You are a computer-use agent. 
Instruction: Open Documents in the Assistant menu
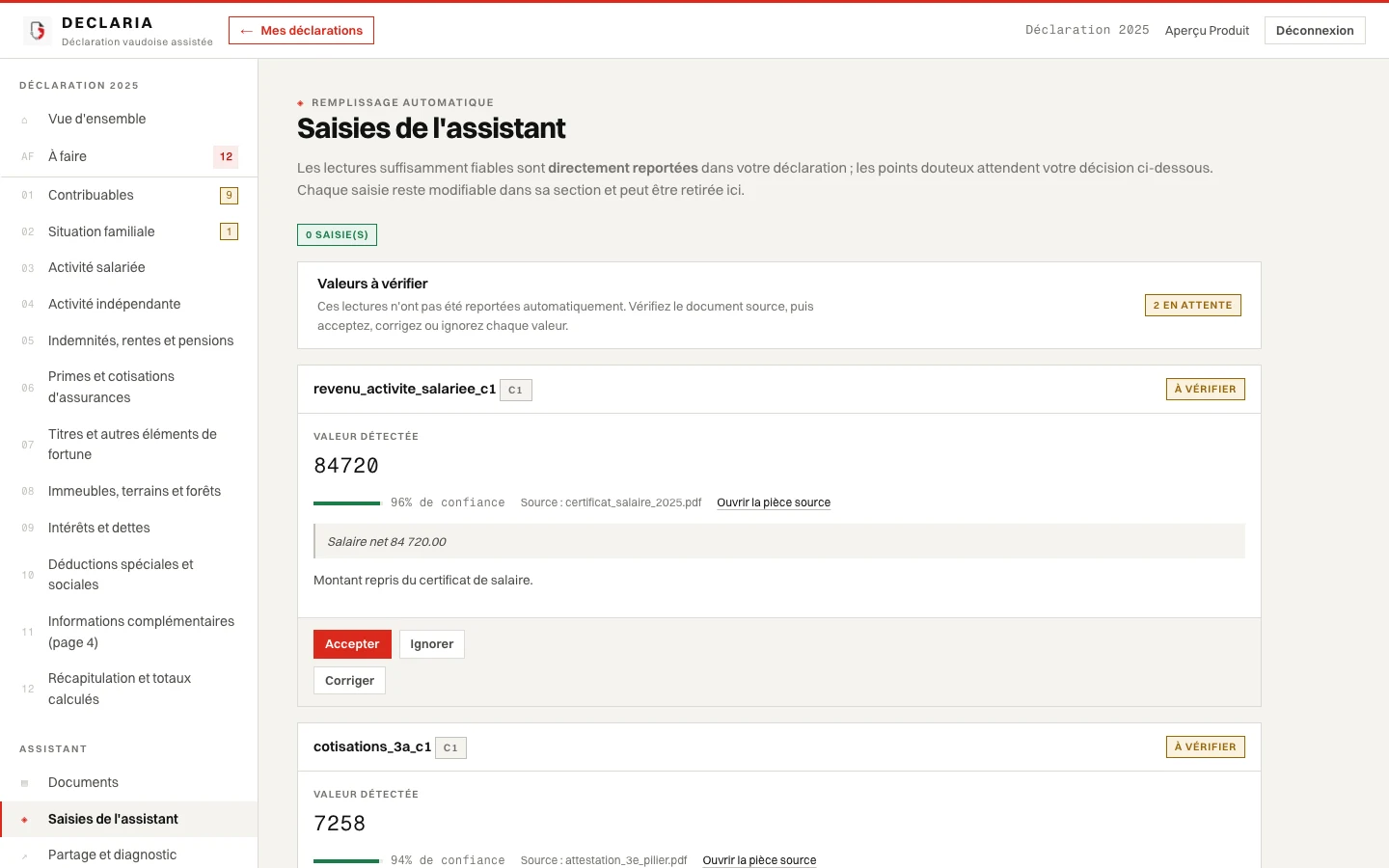click(129, 782)
